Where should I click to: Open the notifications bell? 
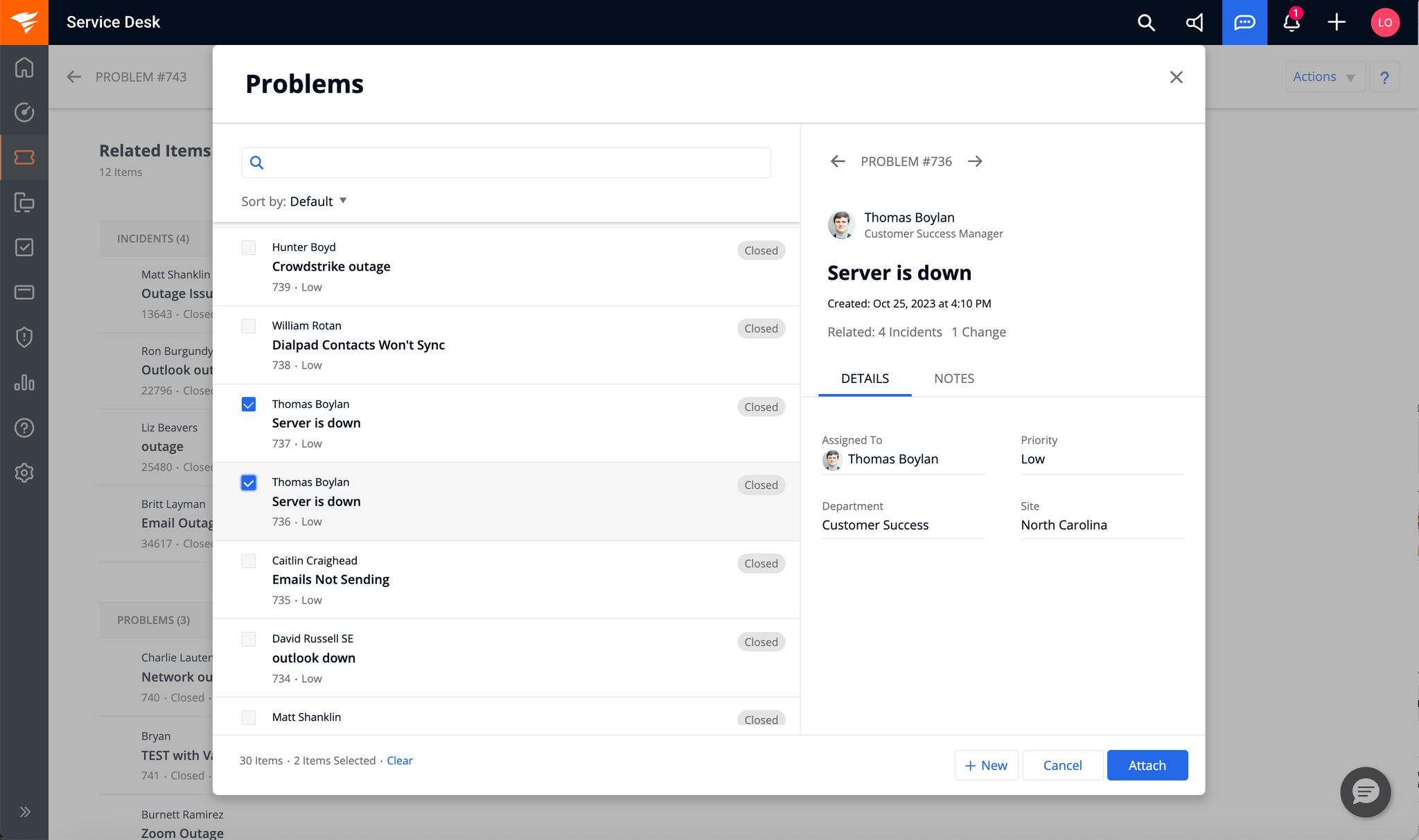point(1291,22)
